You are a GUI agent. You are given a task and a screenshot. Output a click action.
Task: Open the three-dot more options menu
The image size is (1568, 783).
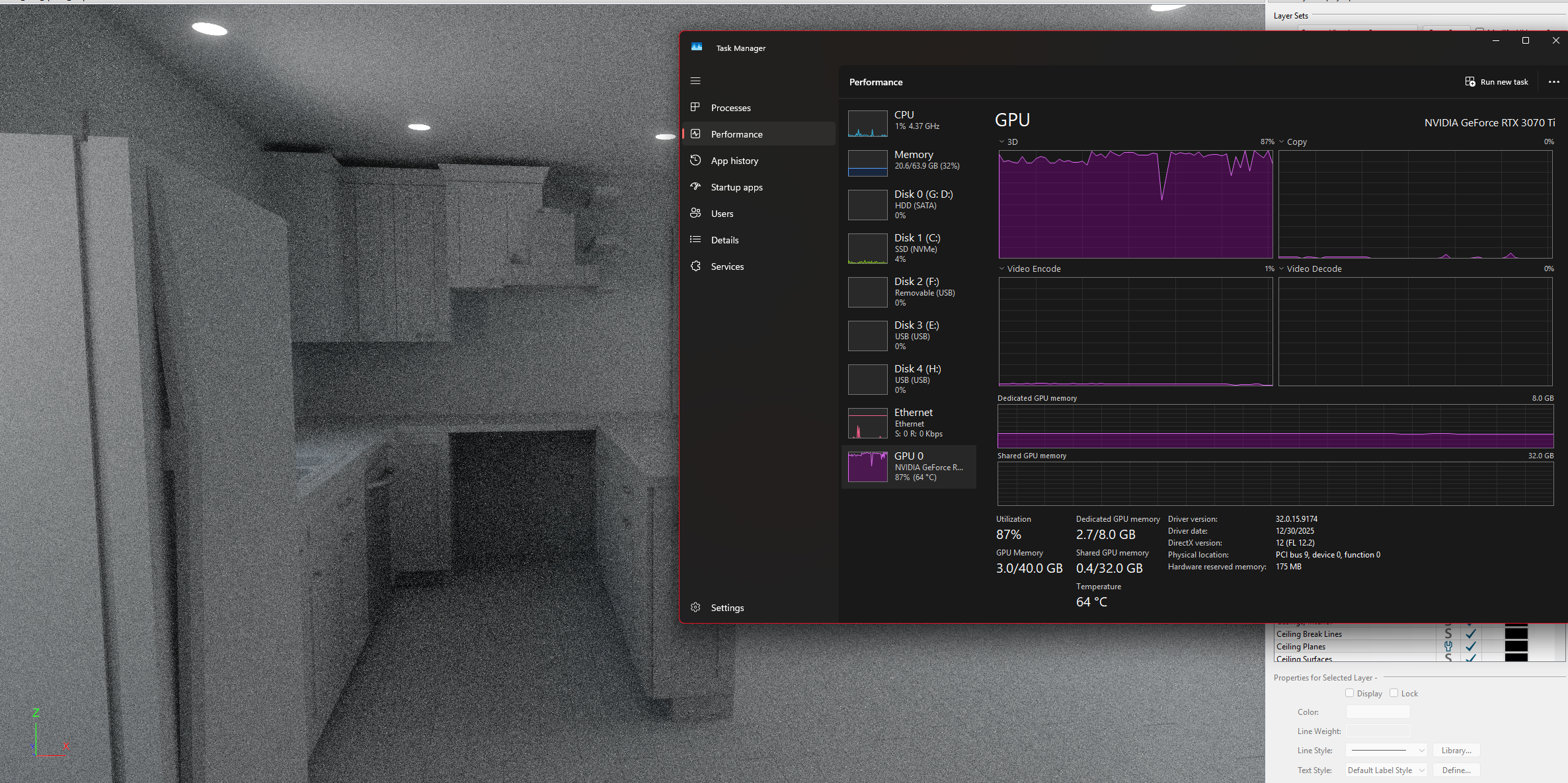[1553, 82]
